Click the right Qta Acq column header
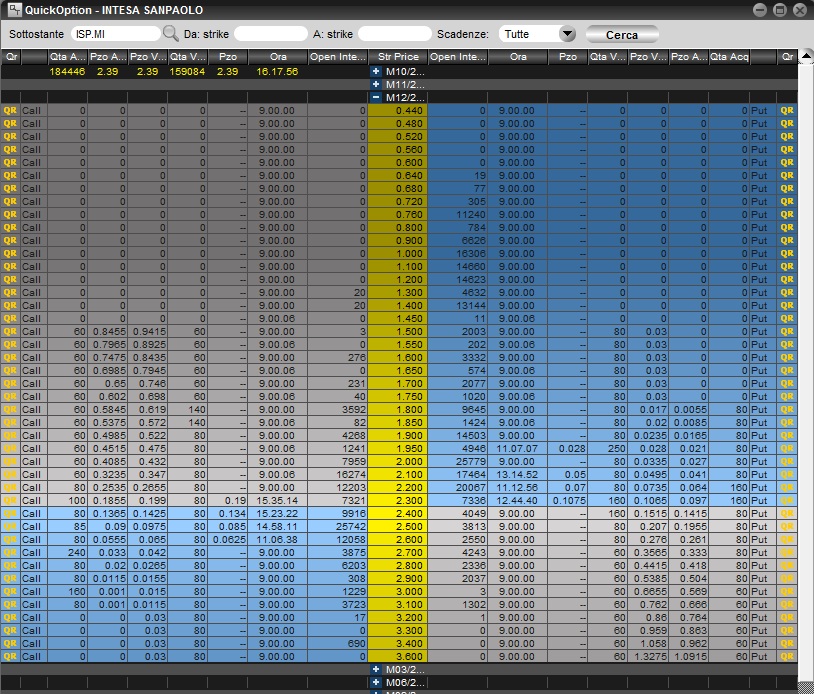Screen dimensions: 814x694 [729, 57]
